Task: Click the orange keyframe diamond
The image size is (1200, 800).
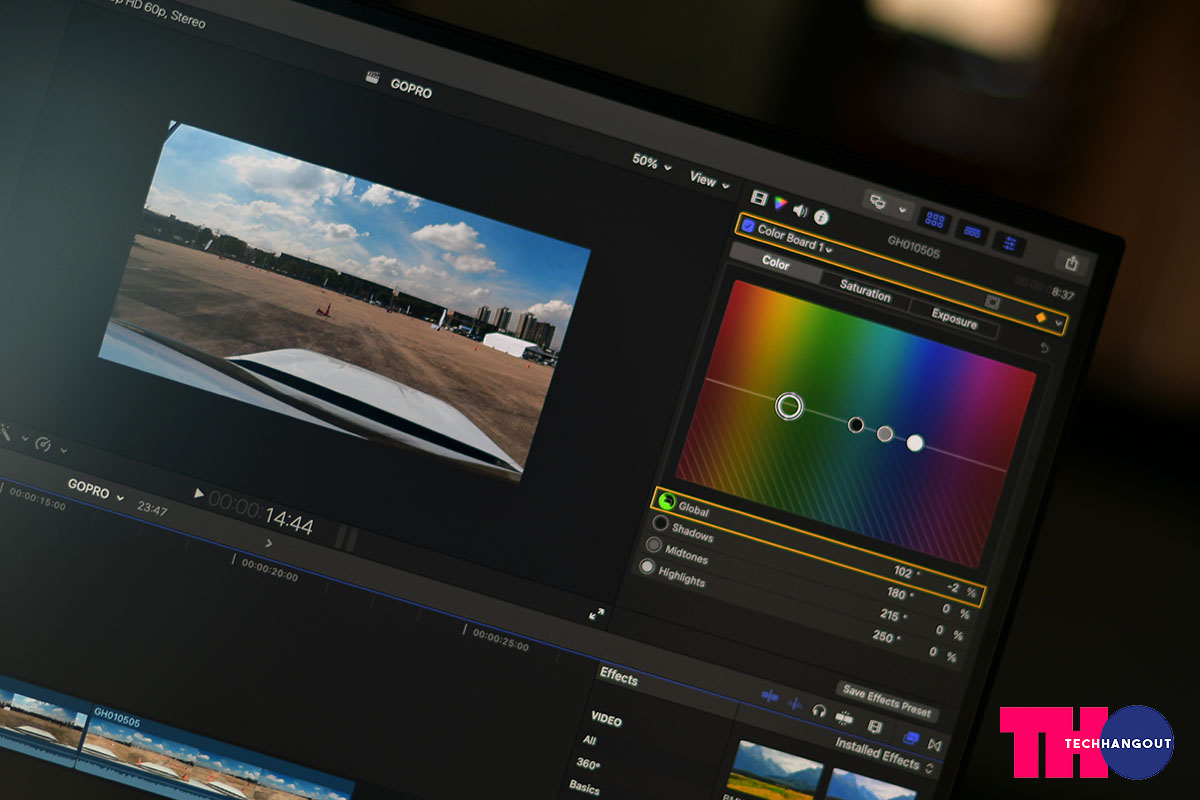Action: (x=1040, y=318)
